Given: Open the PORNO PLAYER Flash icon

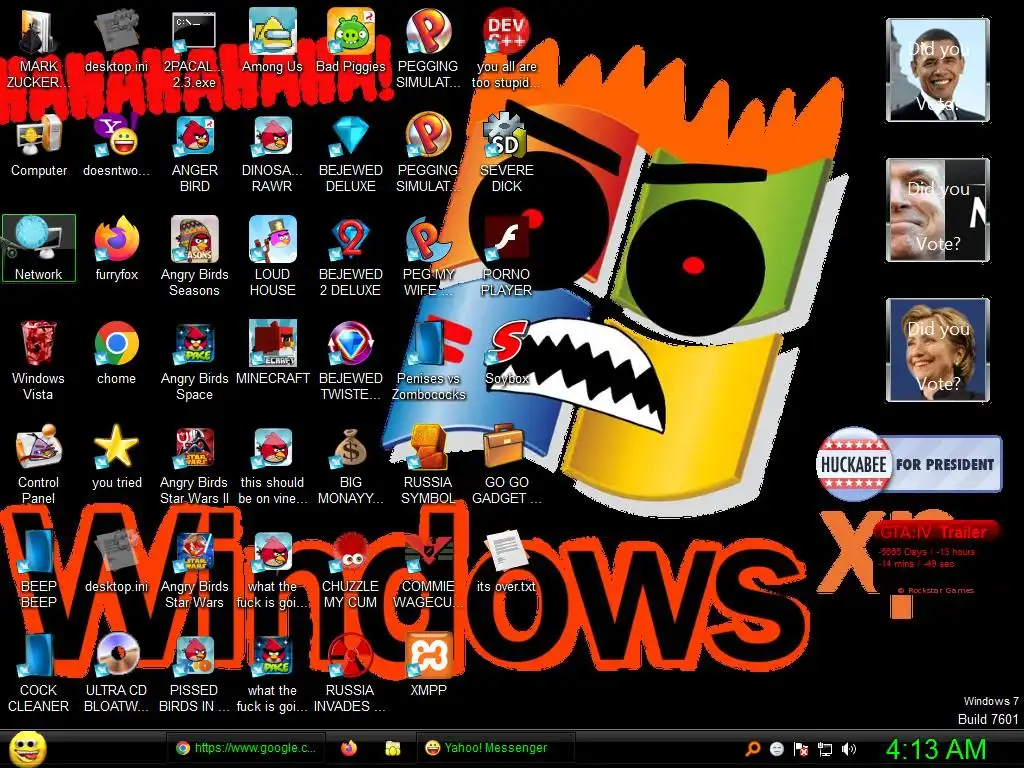Looking at the screenshot, I should tap(507, 256).
